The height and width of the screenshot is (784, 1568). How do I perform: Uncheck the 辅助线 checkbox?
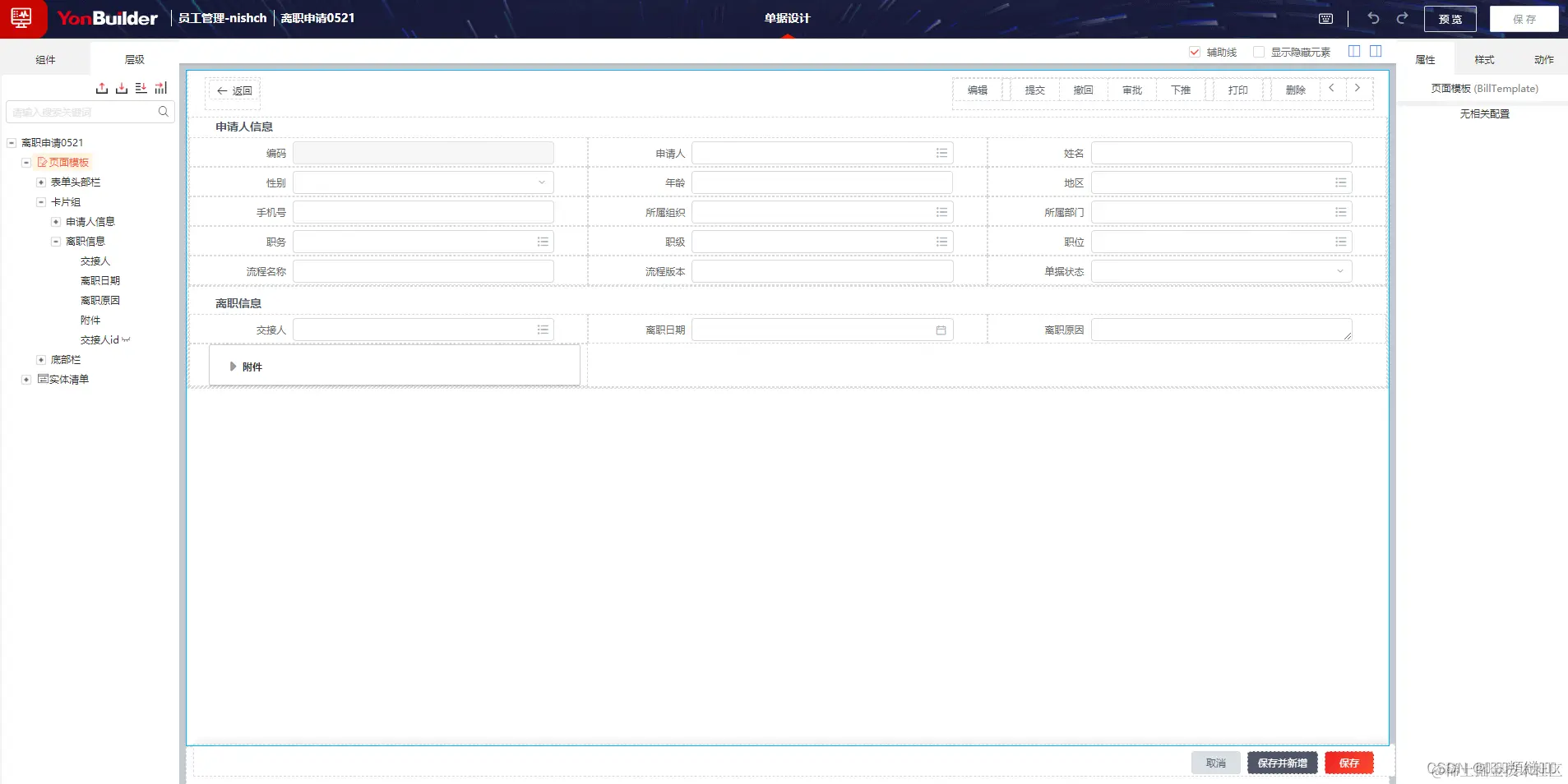1195,52
